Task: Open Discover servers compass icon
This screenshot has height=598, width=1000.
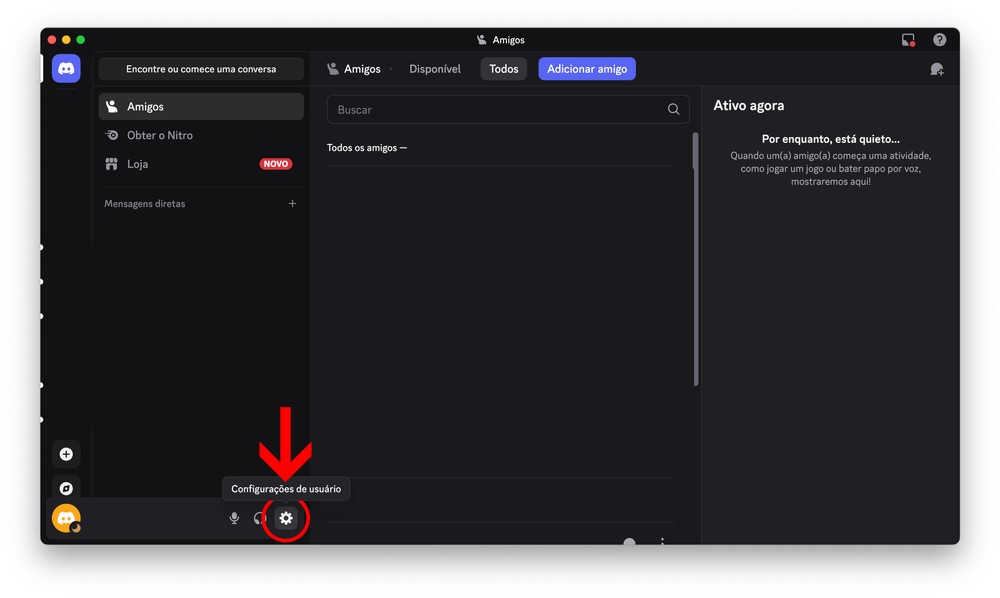Action: coord(66,489)
